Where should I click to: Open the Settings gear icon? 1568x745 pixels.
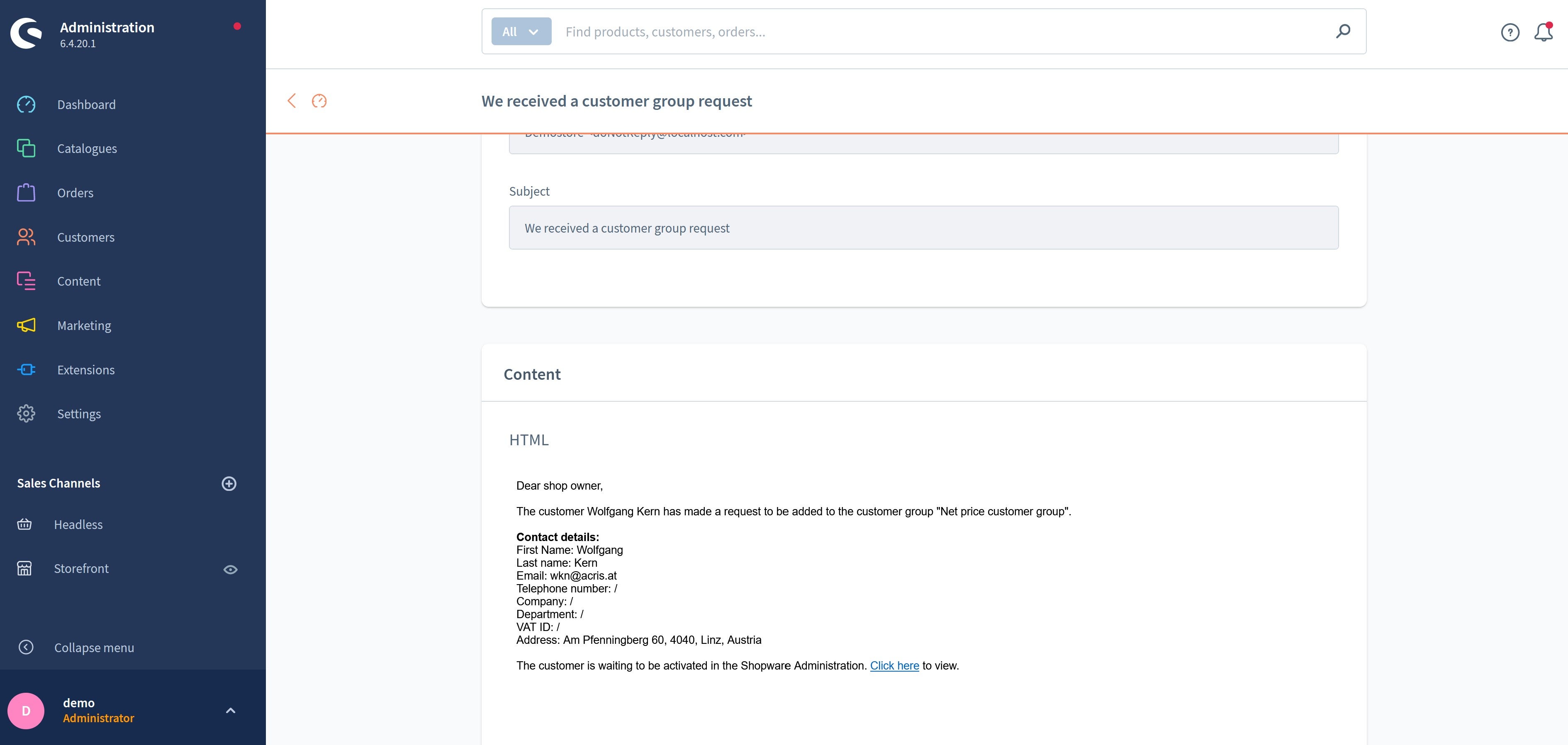point(26,414)
